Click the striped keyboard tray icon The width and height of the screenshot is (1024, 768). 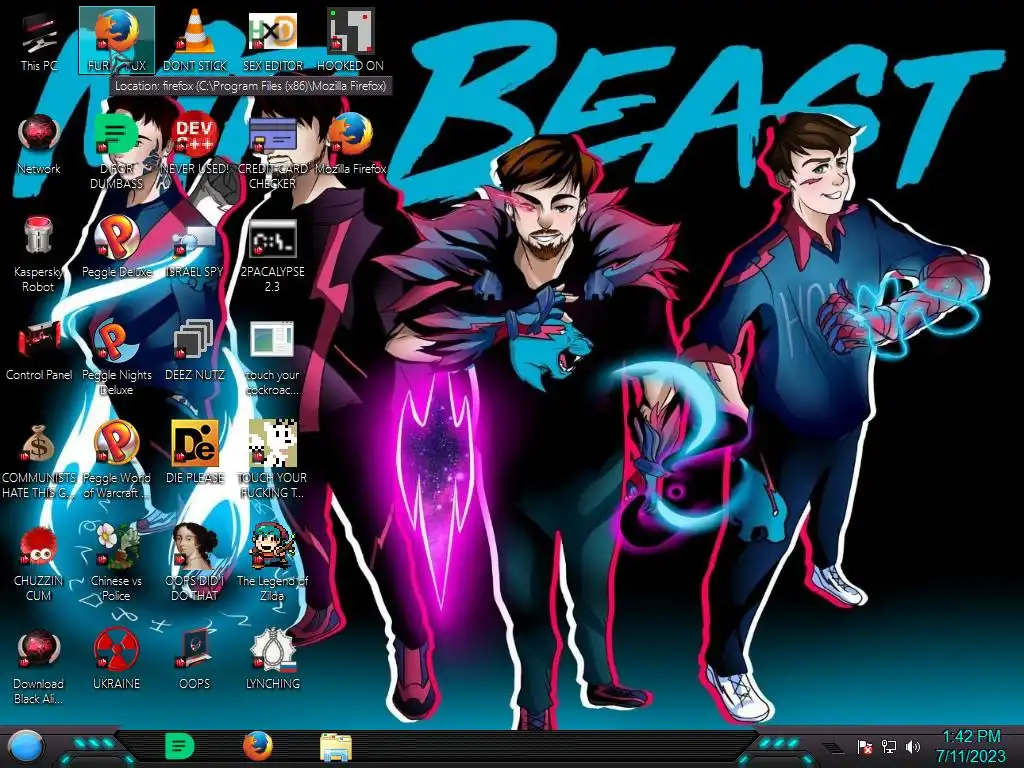(833, 748)
